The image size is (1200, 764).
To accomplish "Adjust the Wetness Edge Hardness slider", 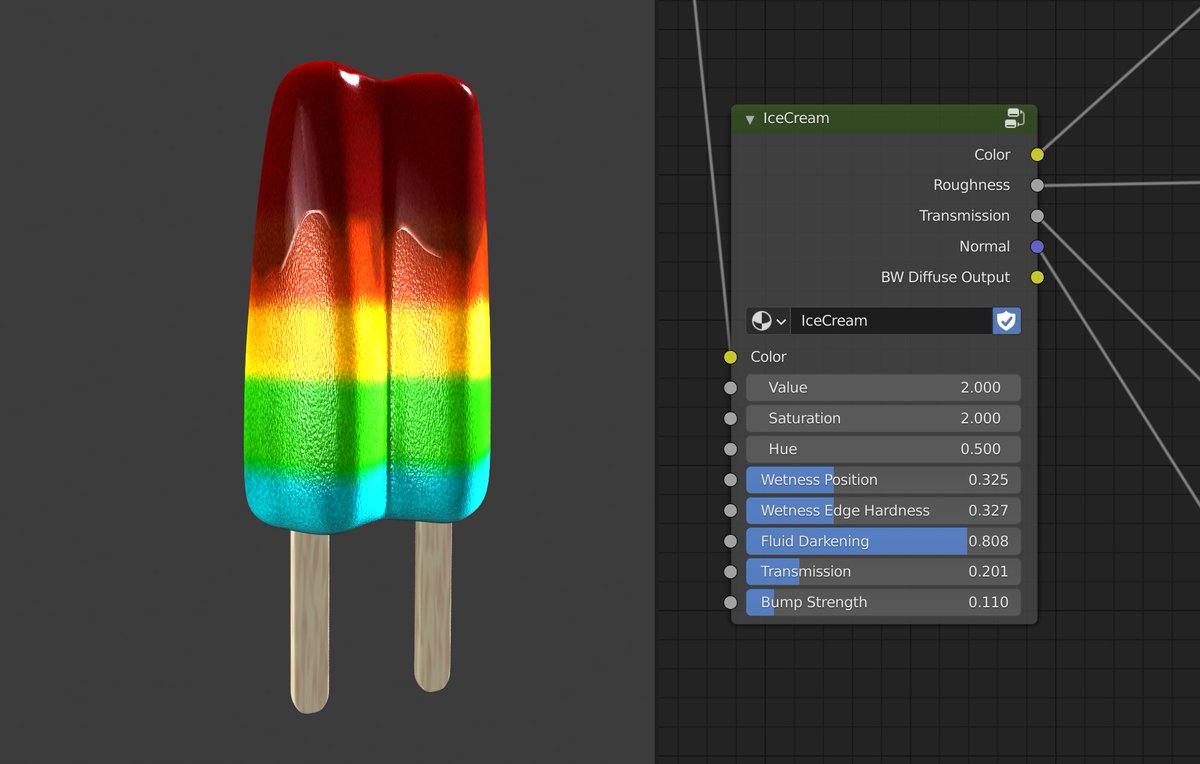I will [883, 511].
